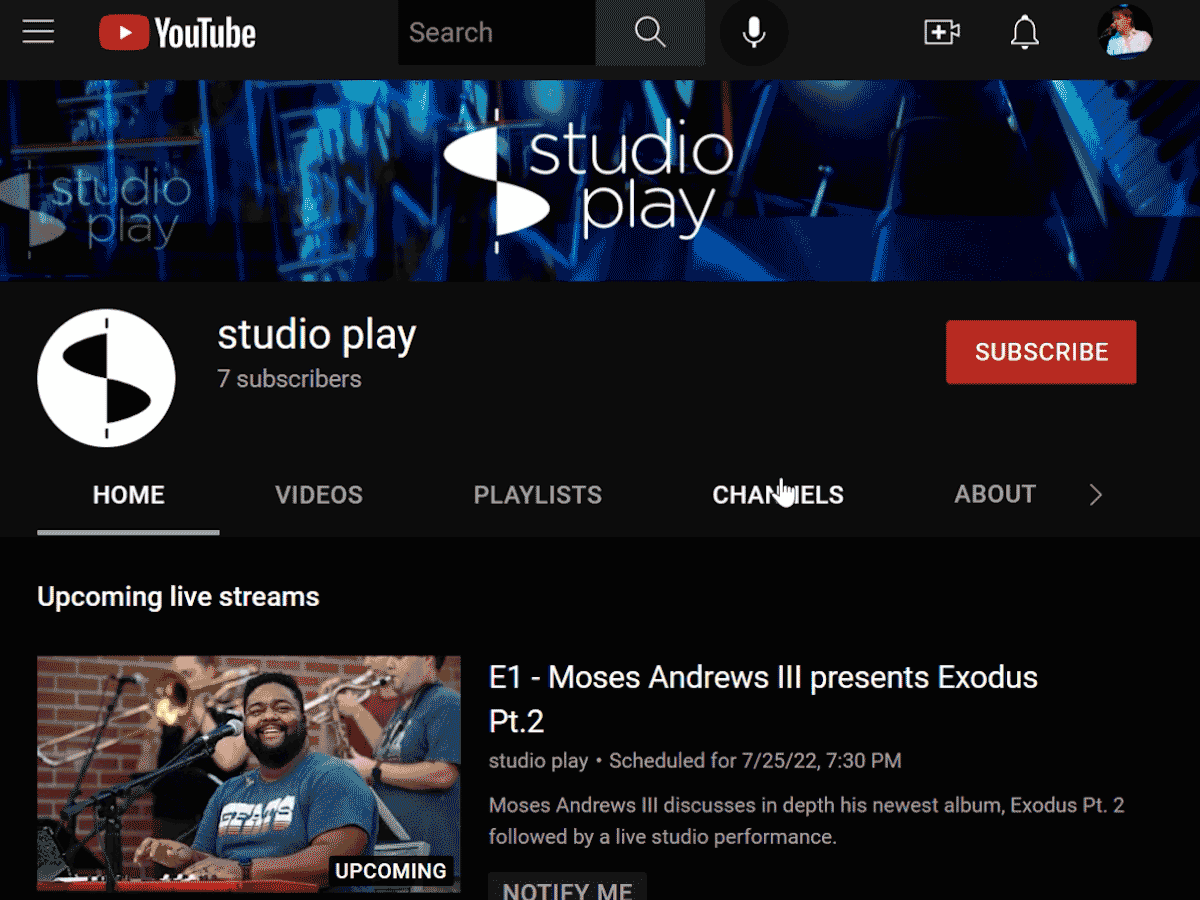Click the 'Scheduled for 7/25/22, 7:30 PM' text
Screen dimensions: 1200x900
755,761
